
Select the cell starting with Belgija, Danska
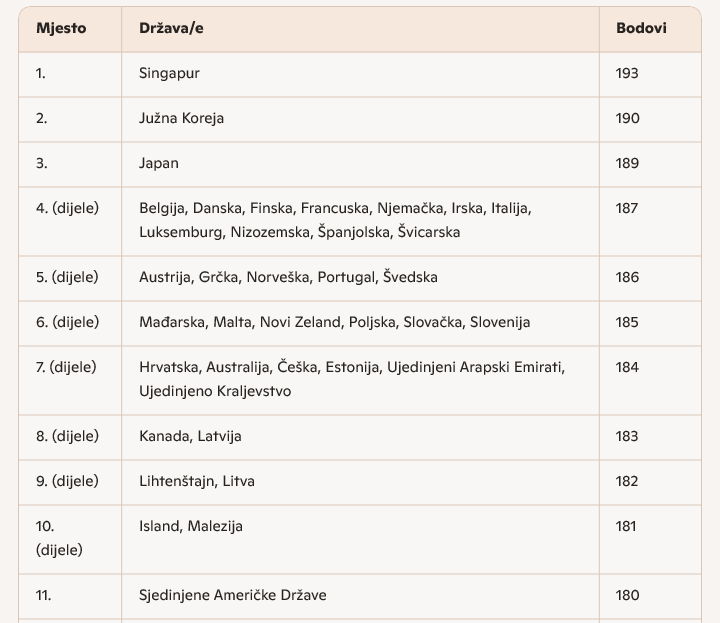335,220
